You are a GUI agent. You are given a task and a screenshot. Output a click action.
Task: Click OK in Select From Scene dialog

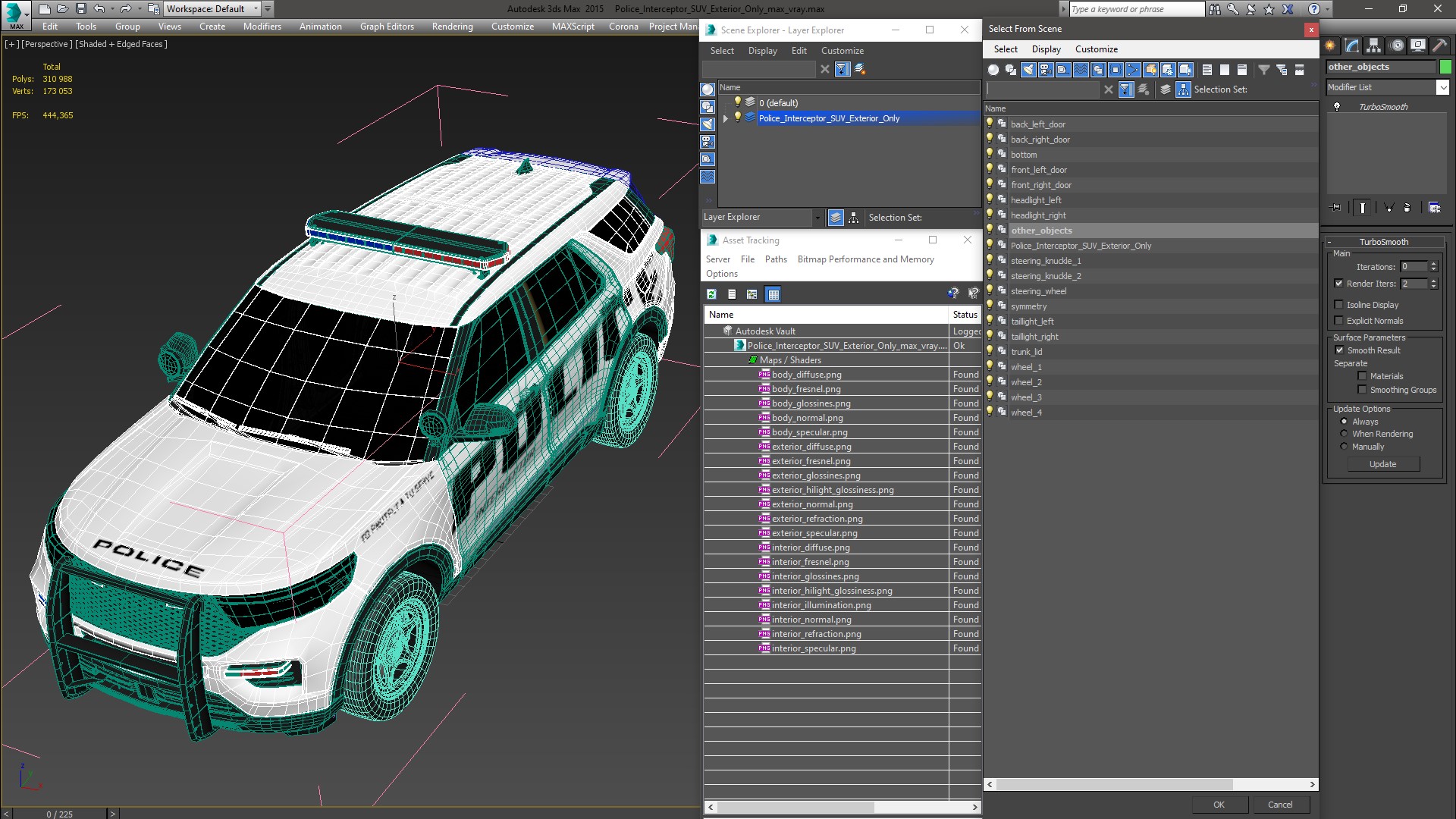click(1219, 805)
